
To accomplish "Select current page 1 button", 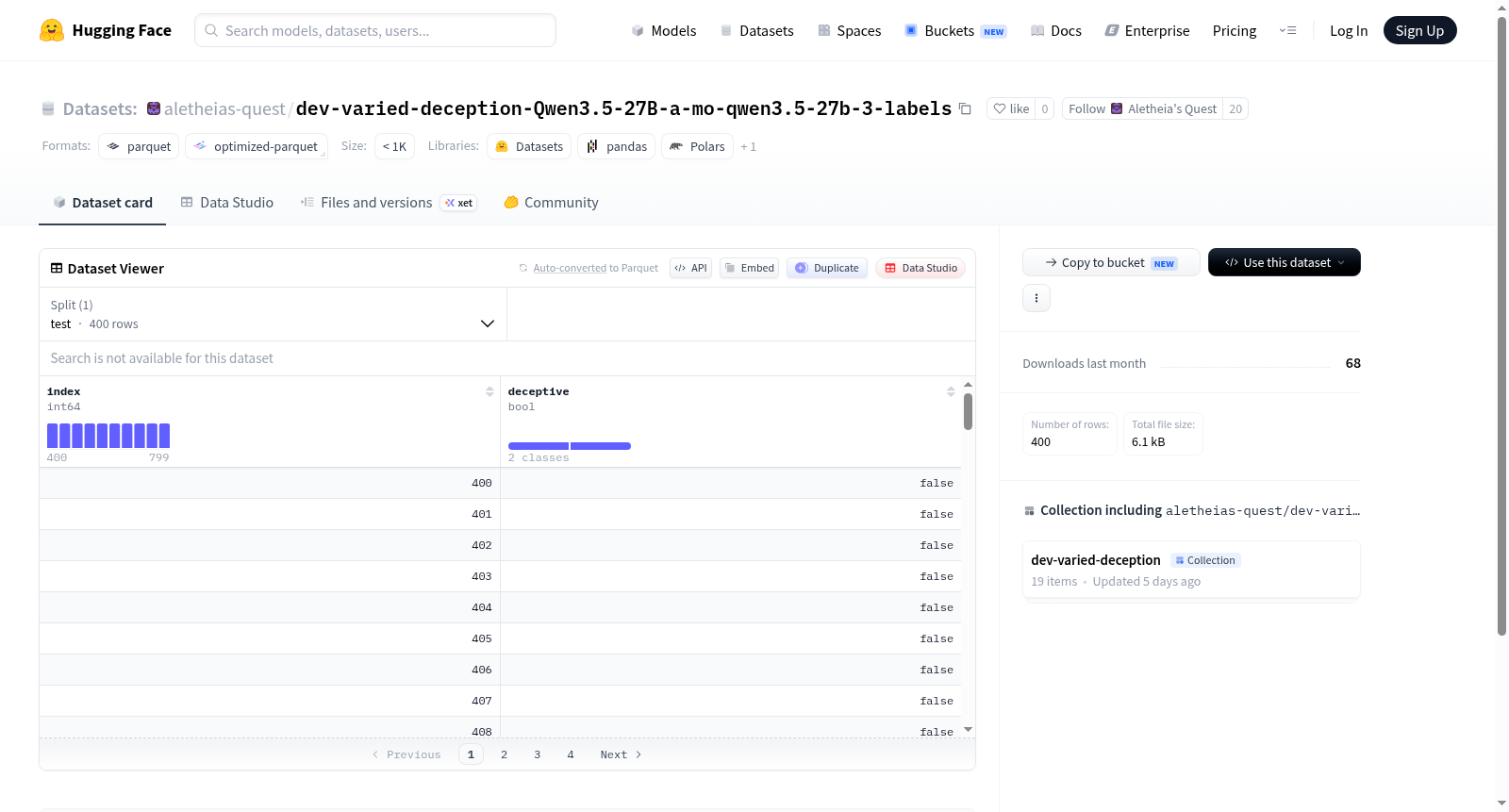I will point(471,754).
